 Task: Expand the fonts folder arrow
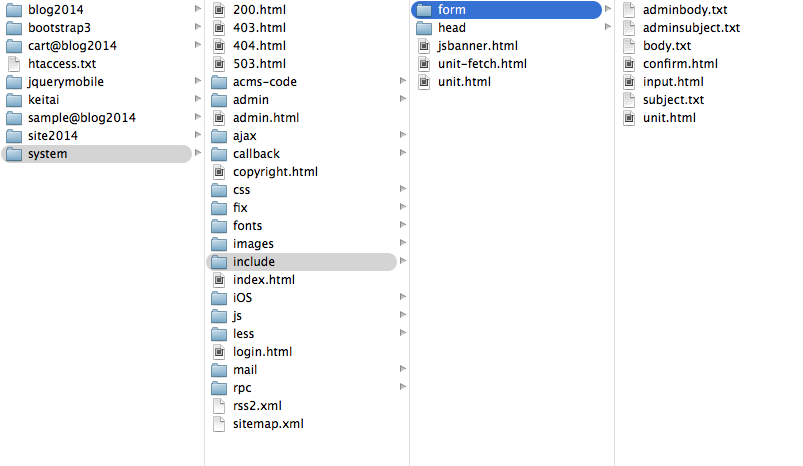(403, 225)
